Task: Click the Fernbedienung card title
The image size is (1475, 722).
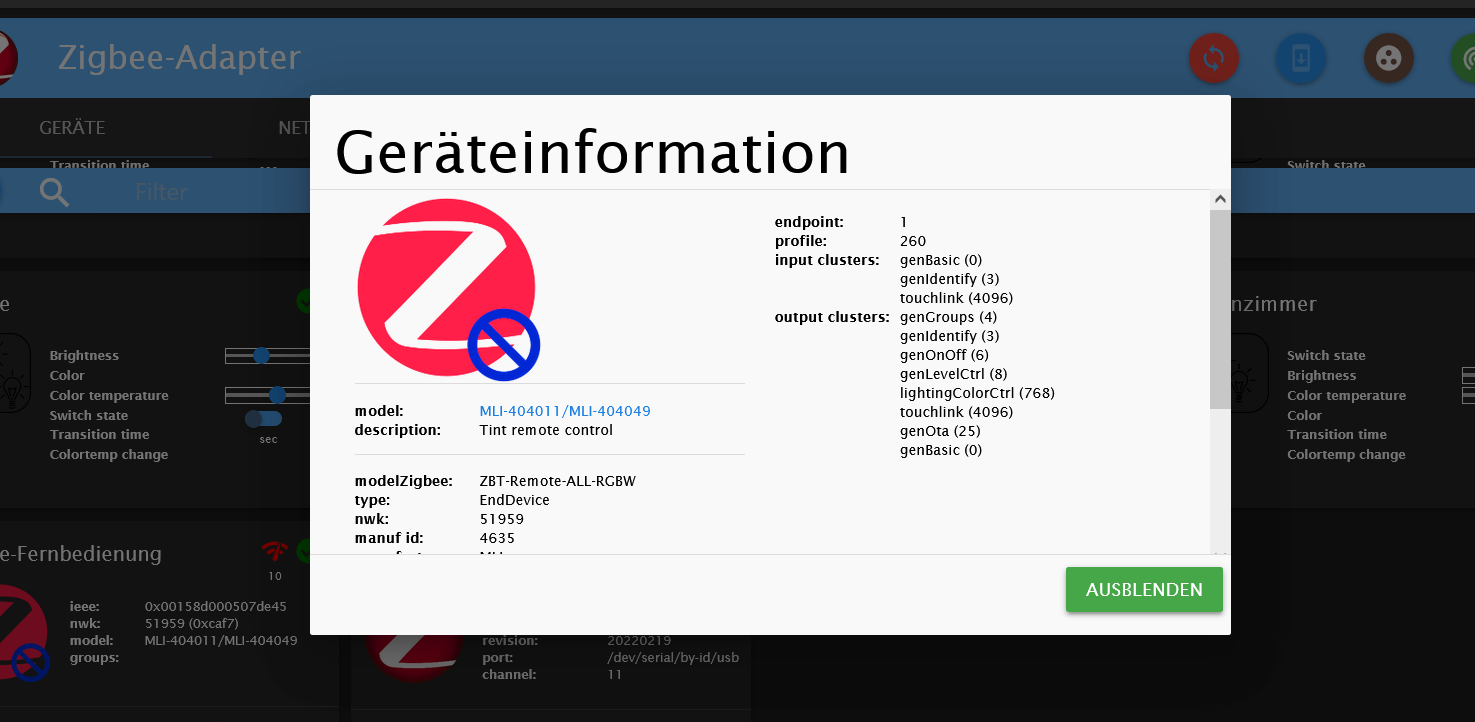Action: pyautogui.click(x=81, y=554)
